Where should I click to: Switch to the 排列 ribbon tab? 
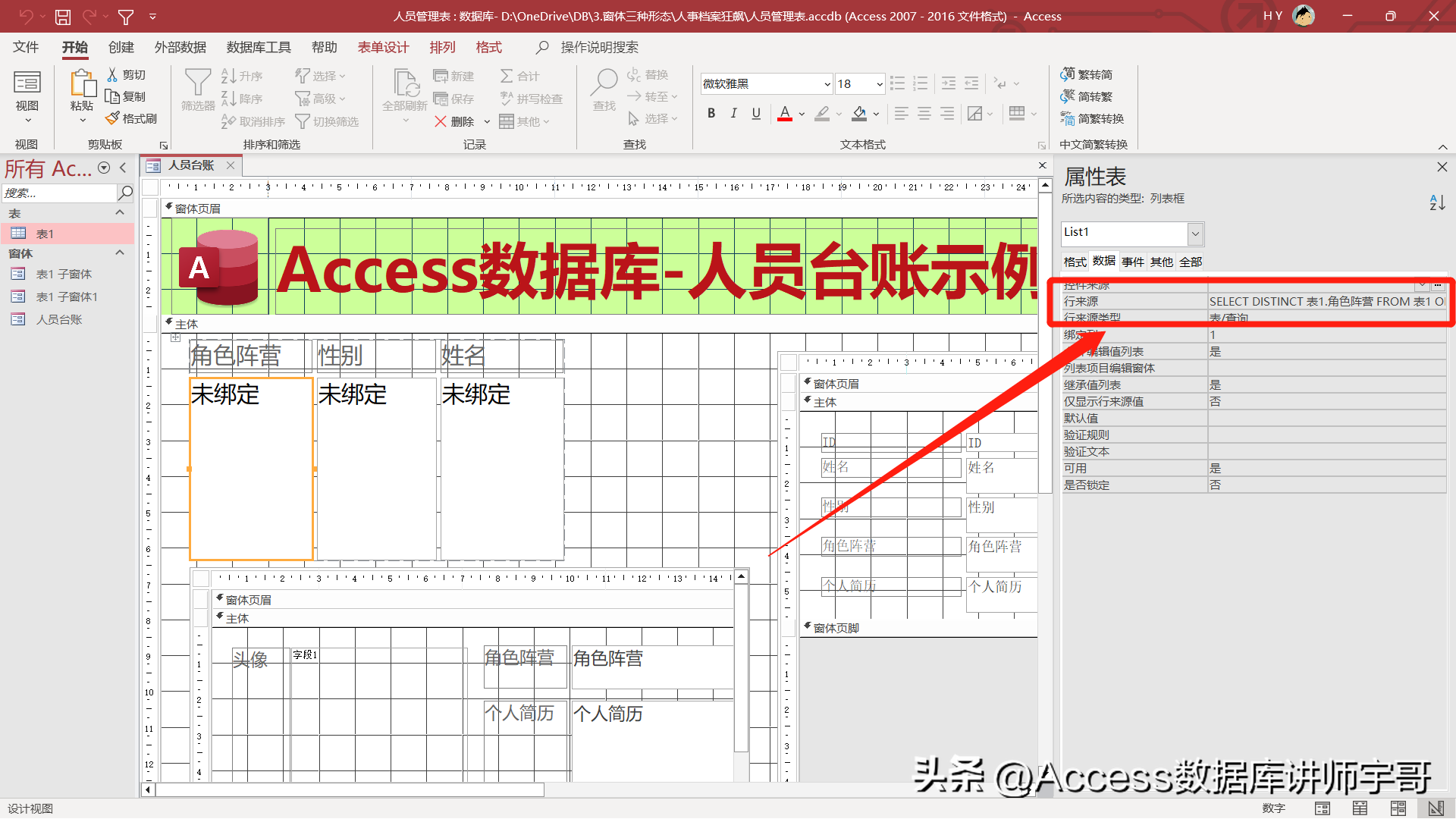442,47
